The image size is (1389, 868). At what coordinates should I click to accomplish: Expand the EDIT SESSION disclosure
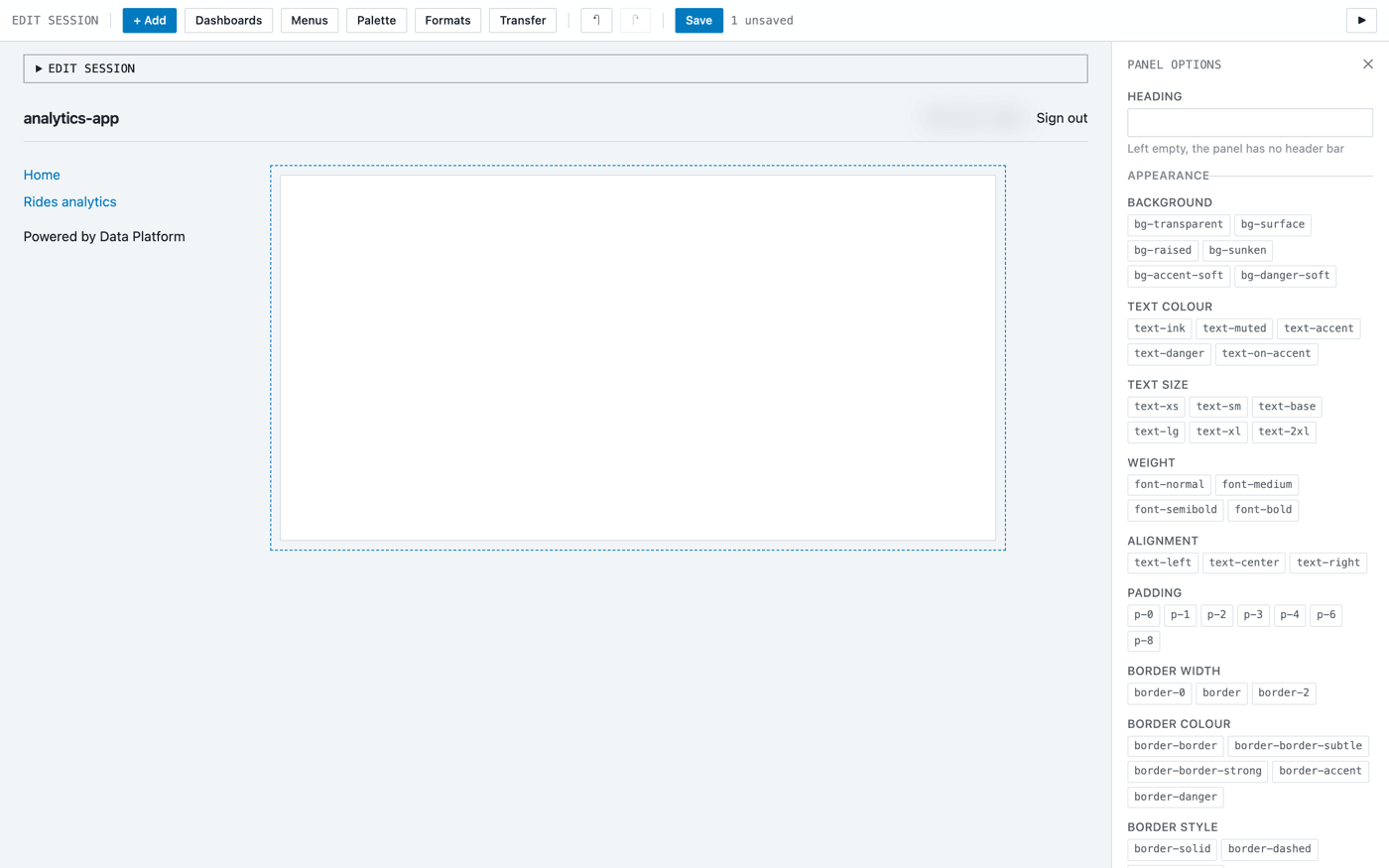(x=556, y=68)
